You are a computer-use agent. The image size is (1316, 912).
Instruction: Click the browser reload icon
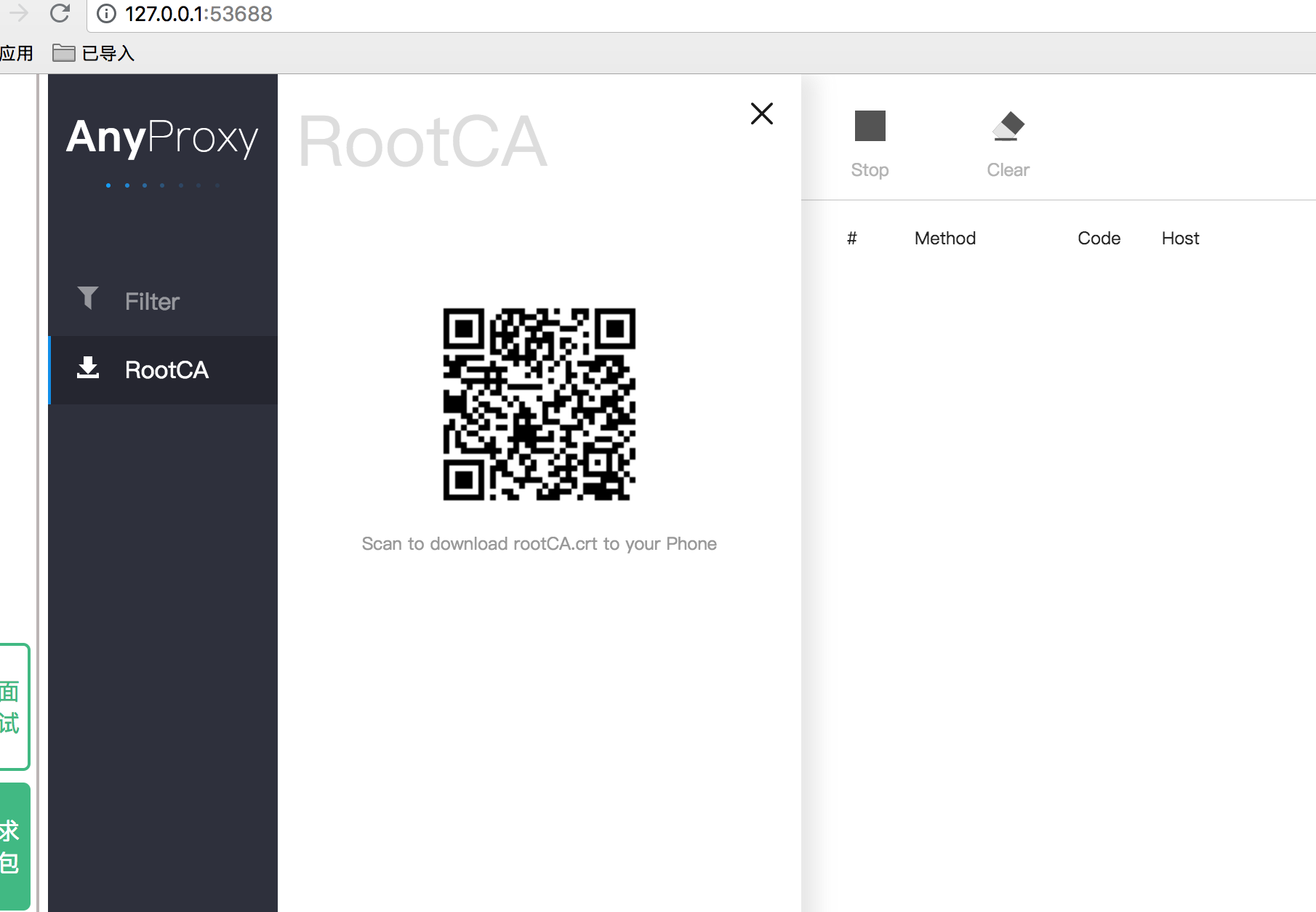coord(61,14)
